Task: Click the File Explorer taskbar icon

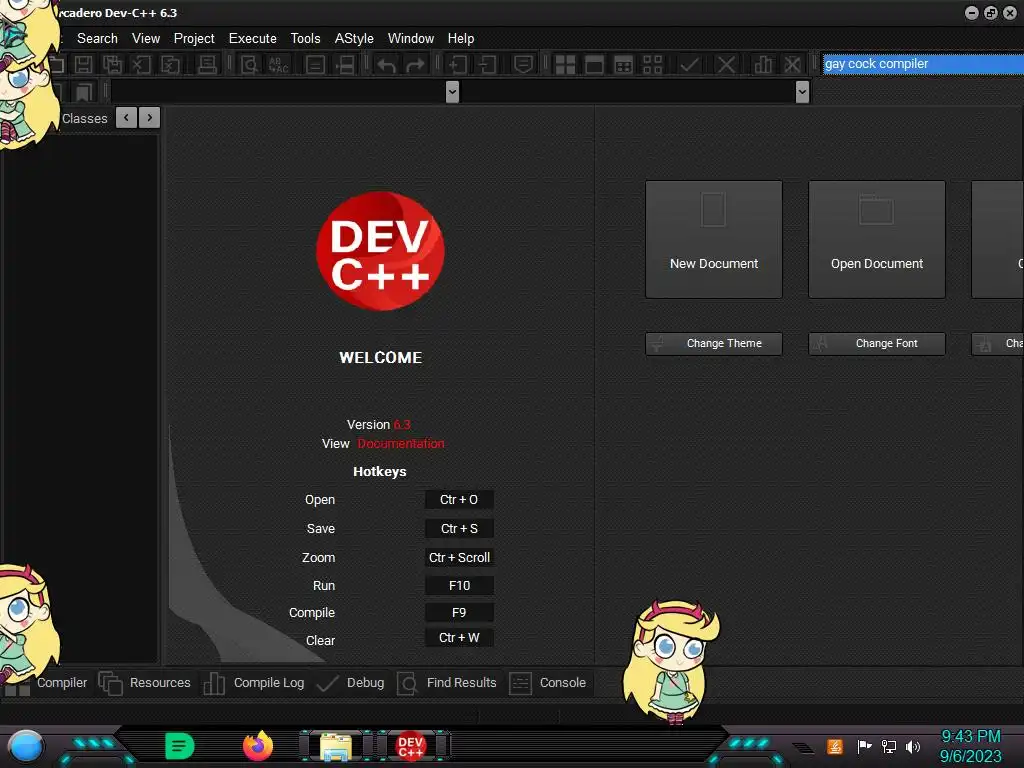Action: [336, 746]
